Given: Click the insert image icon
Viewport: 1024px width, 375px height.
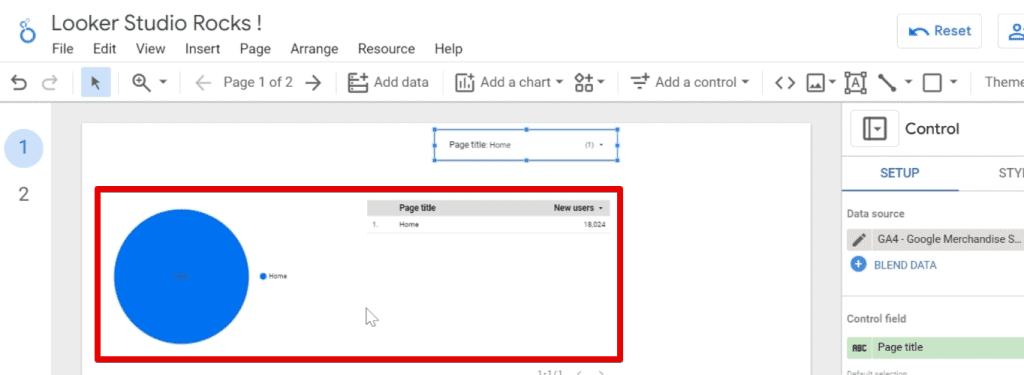Looking at the screenshot, I should tap(815, 83).
